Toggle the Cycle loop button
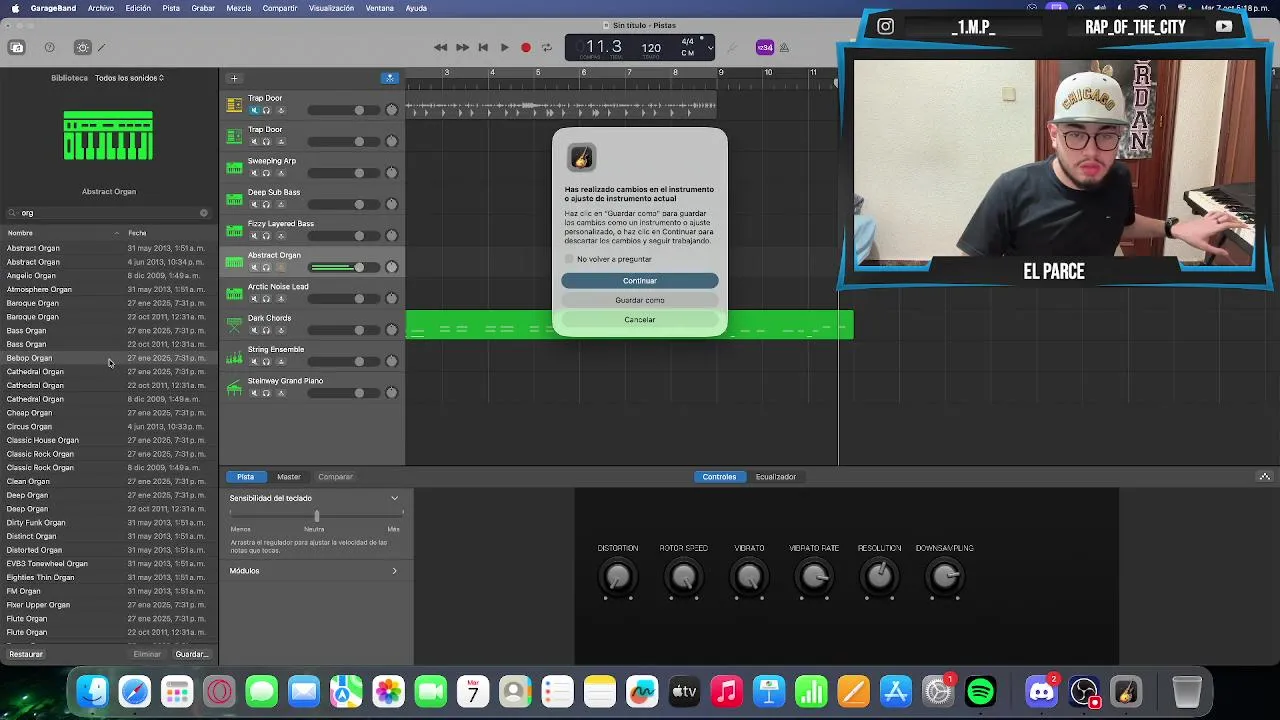This screenshot has width=1280, height=720. tap(546, 47)
